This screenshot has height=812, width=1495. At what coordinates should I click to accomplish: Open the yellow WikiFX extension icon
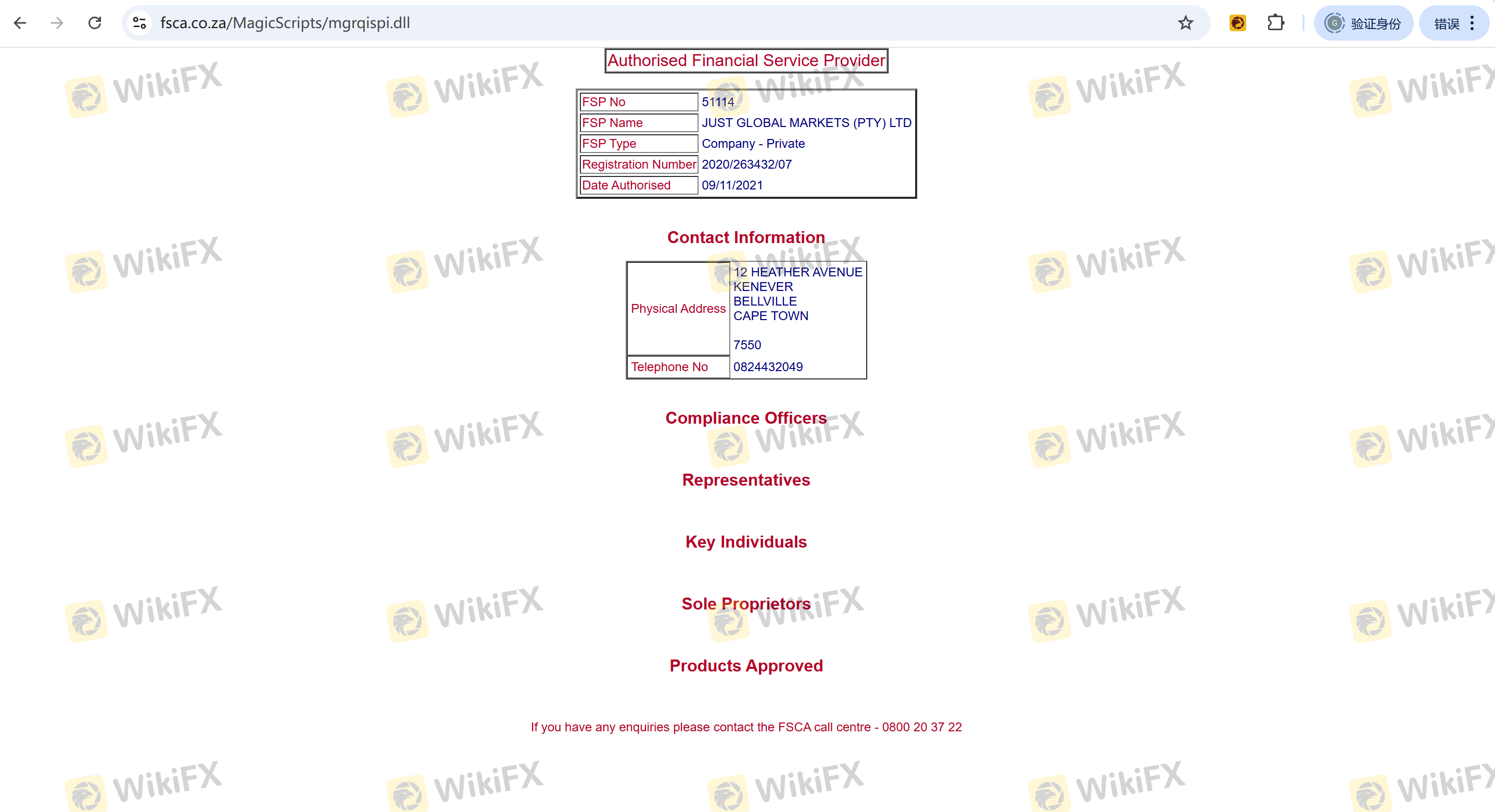click(x=1237, y=23)
